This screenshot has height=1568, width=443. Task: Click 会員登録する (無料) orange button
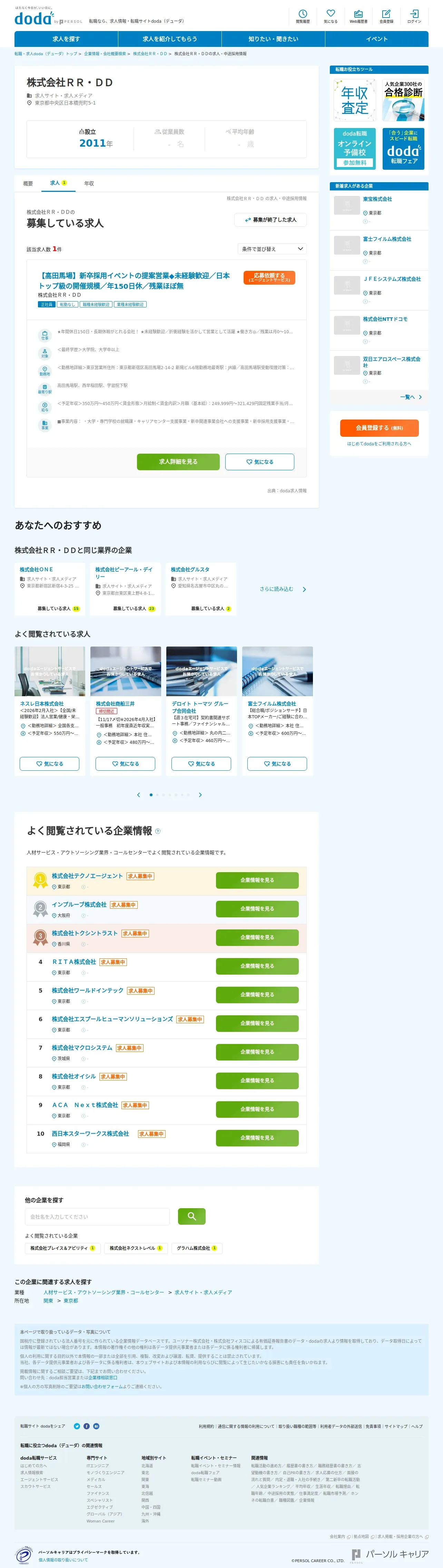point(379,428)
